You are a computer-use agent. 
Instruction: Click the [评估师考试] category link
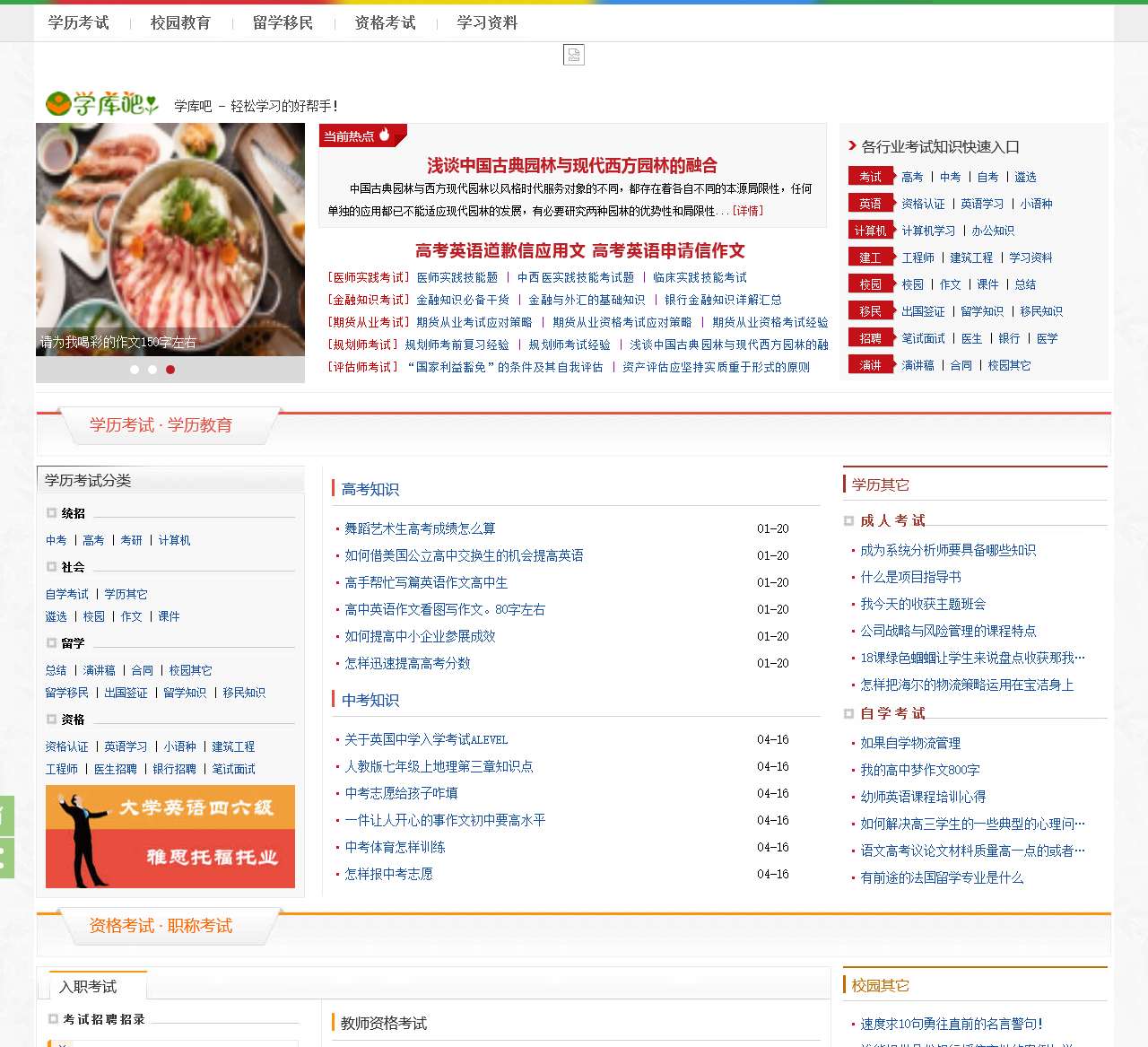click(x=362, y=367)
